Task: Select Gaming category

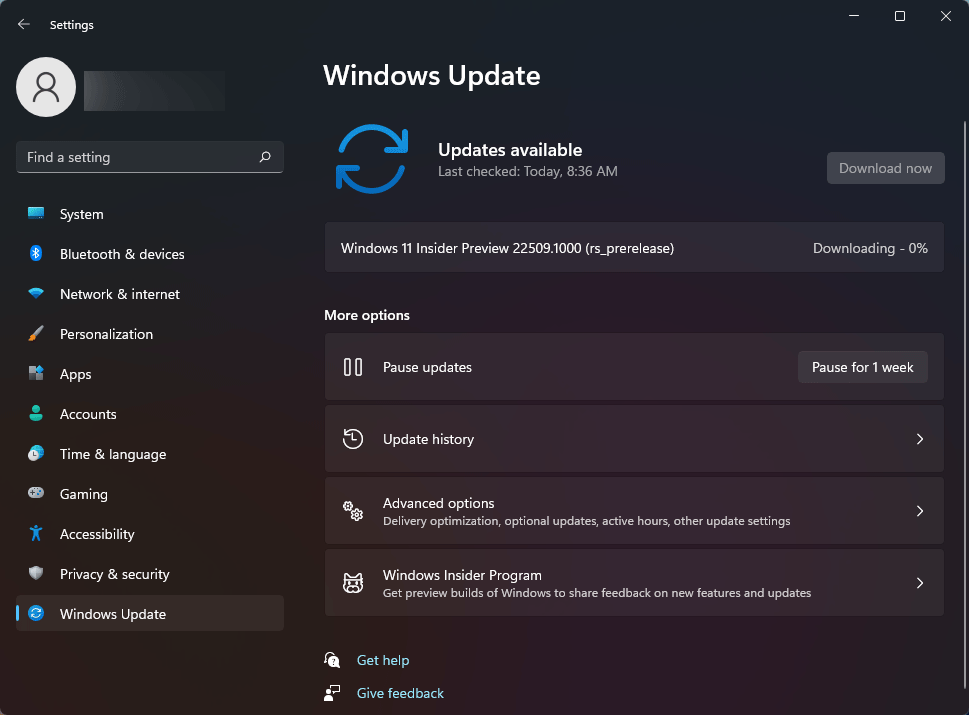Action: pyautogui.click(x=150, y=494)
